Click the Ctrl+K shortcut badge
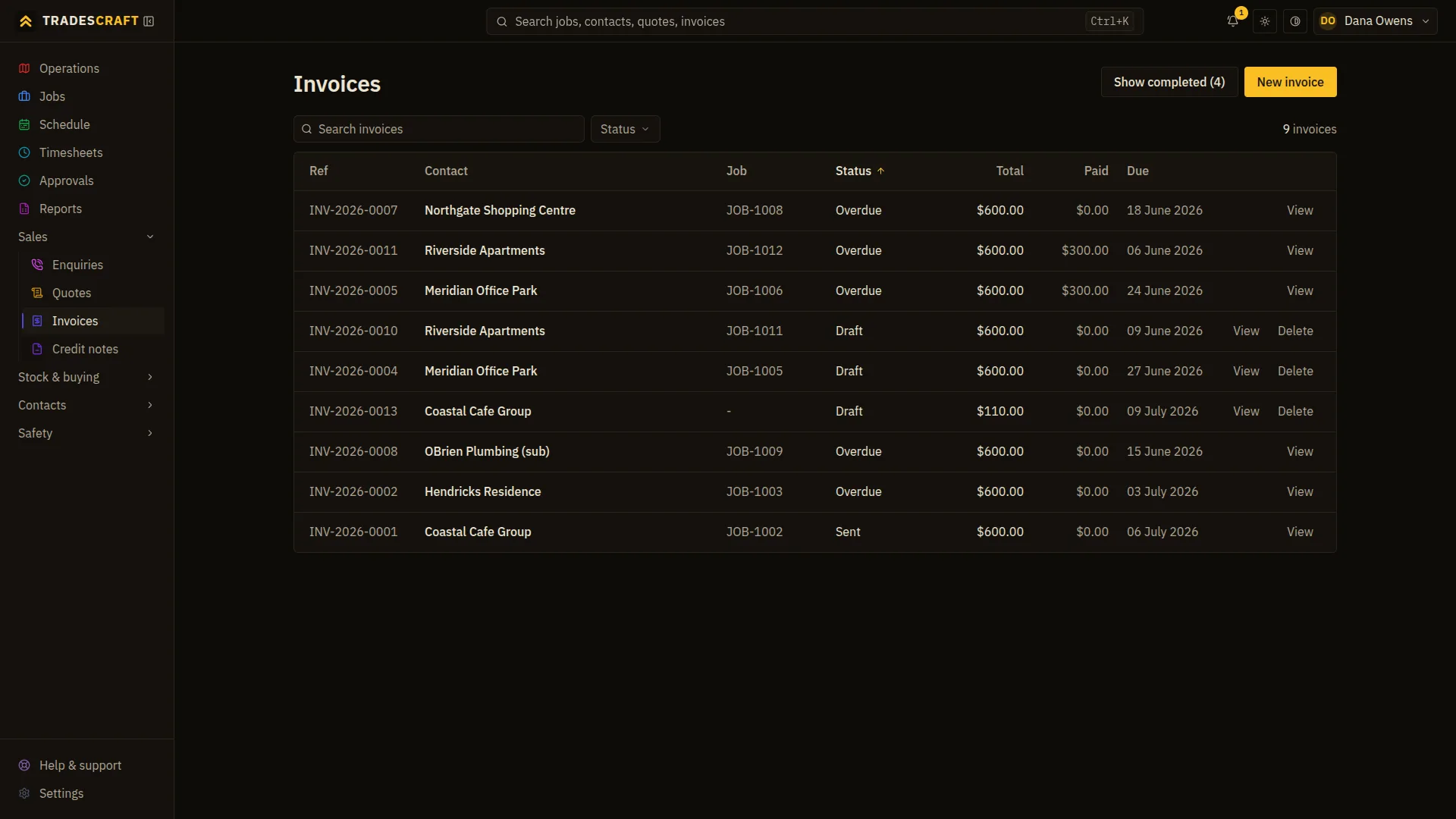The image size is (1456, 819). pos(1109,21)
